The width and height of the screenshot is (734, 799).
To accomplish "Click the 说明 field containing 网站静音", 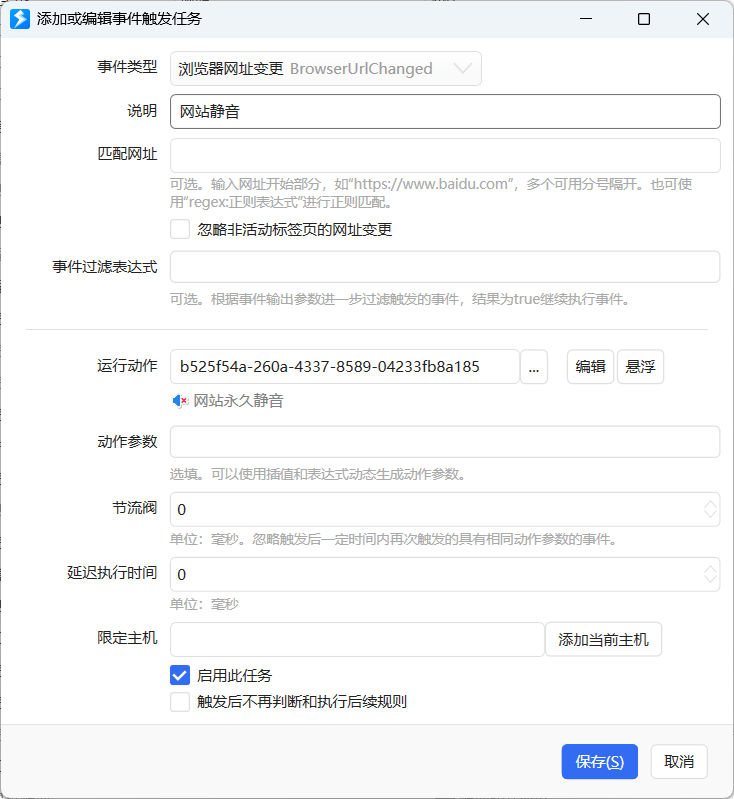I will pyautogui.click(x=445, y=112).
